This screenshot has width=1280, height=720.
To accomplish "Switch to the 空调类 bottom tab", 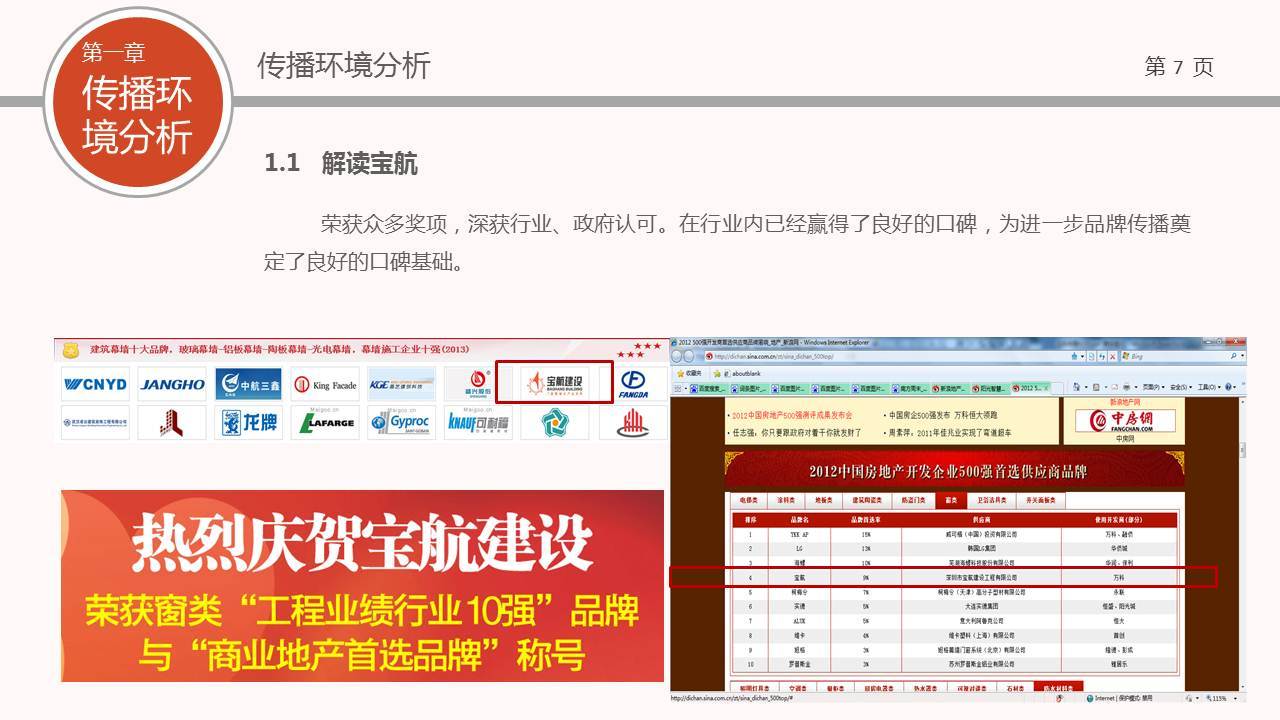I will pyautogui.click(x=797, y=688).
